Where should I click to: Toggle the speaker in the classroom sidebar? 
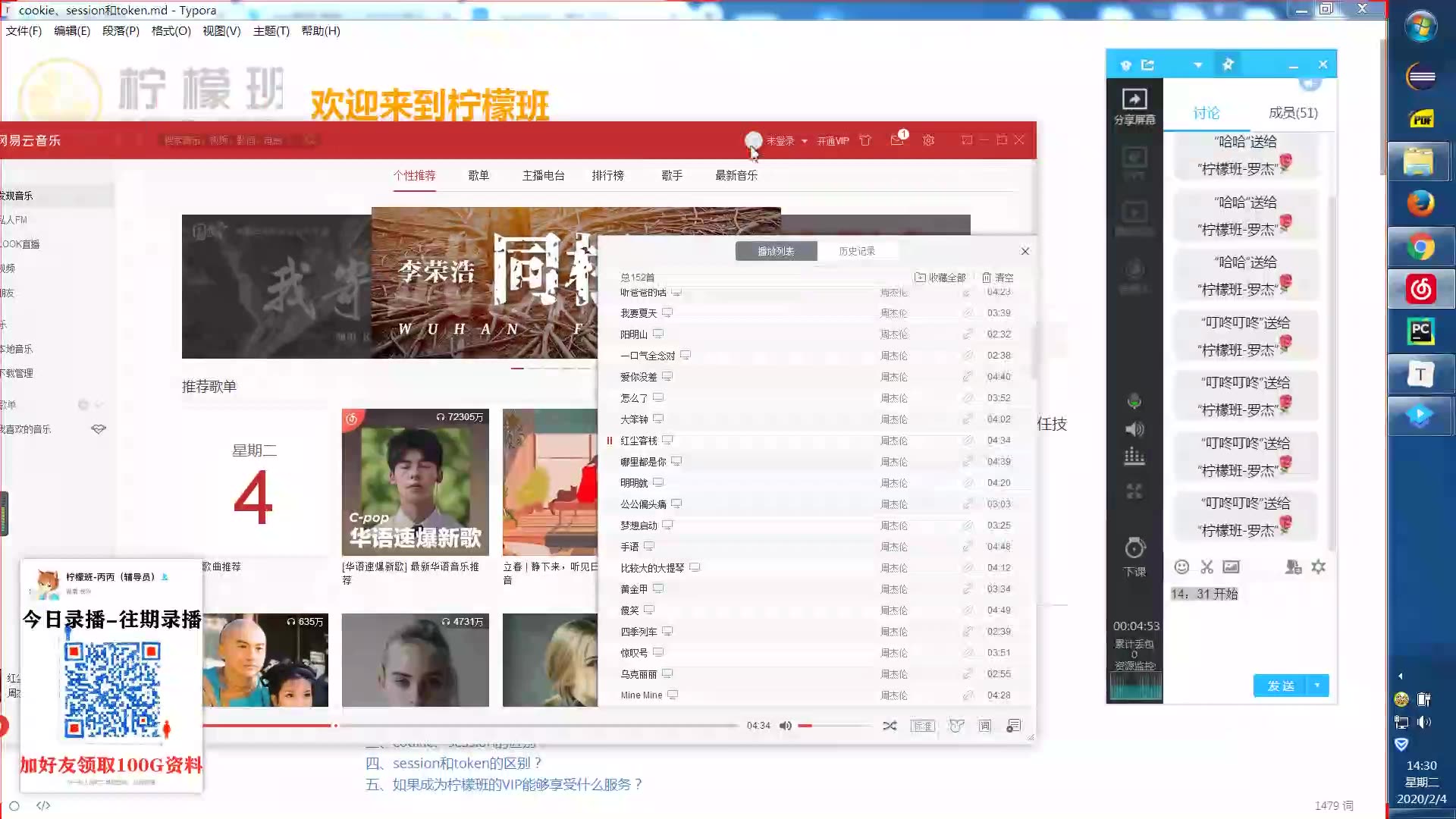pos(1134,430)
